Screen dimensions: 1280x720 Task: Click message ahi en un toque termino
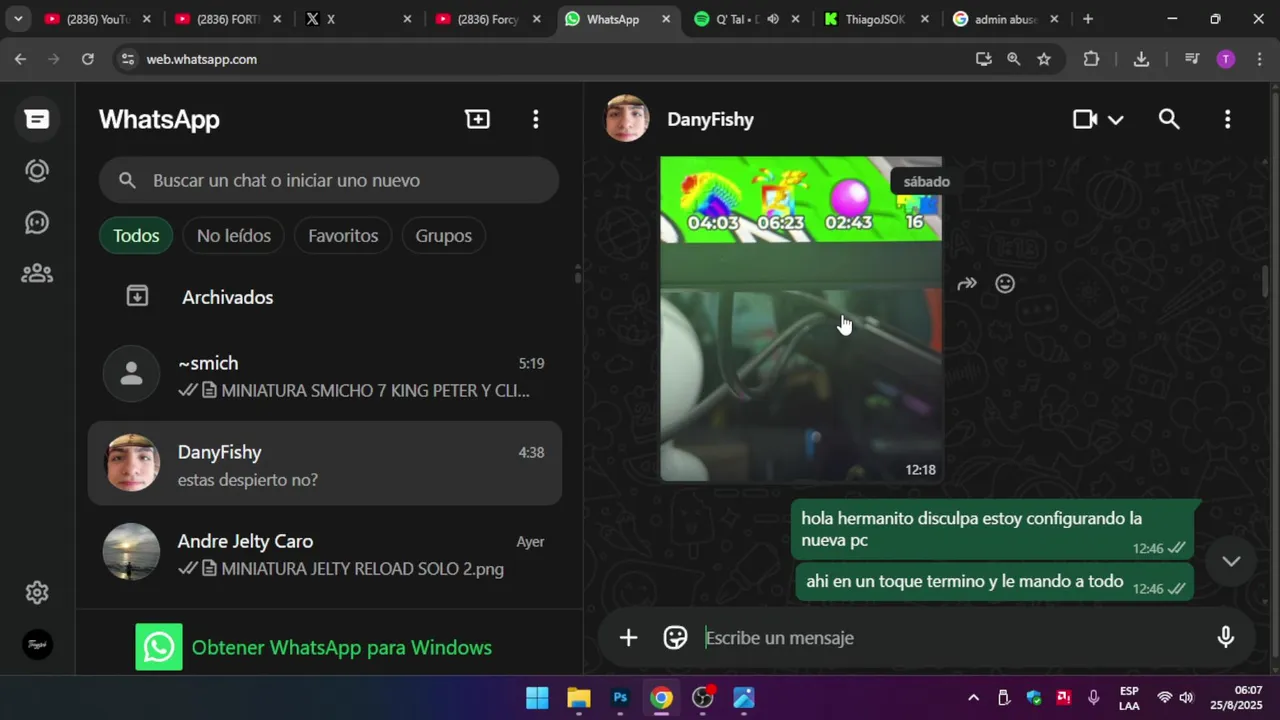994,582
